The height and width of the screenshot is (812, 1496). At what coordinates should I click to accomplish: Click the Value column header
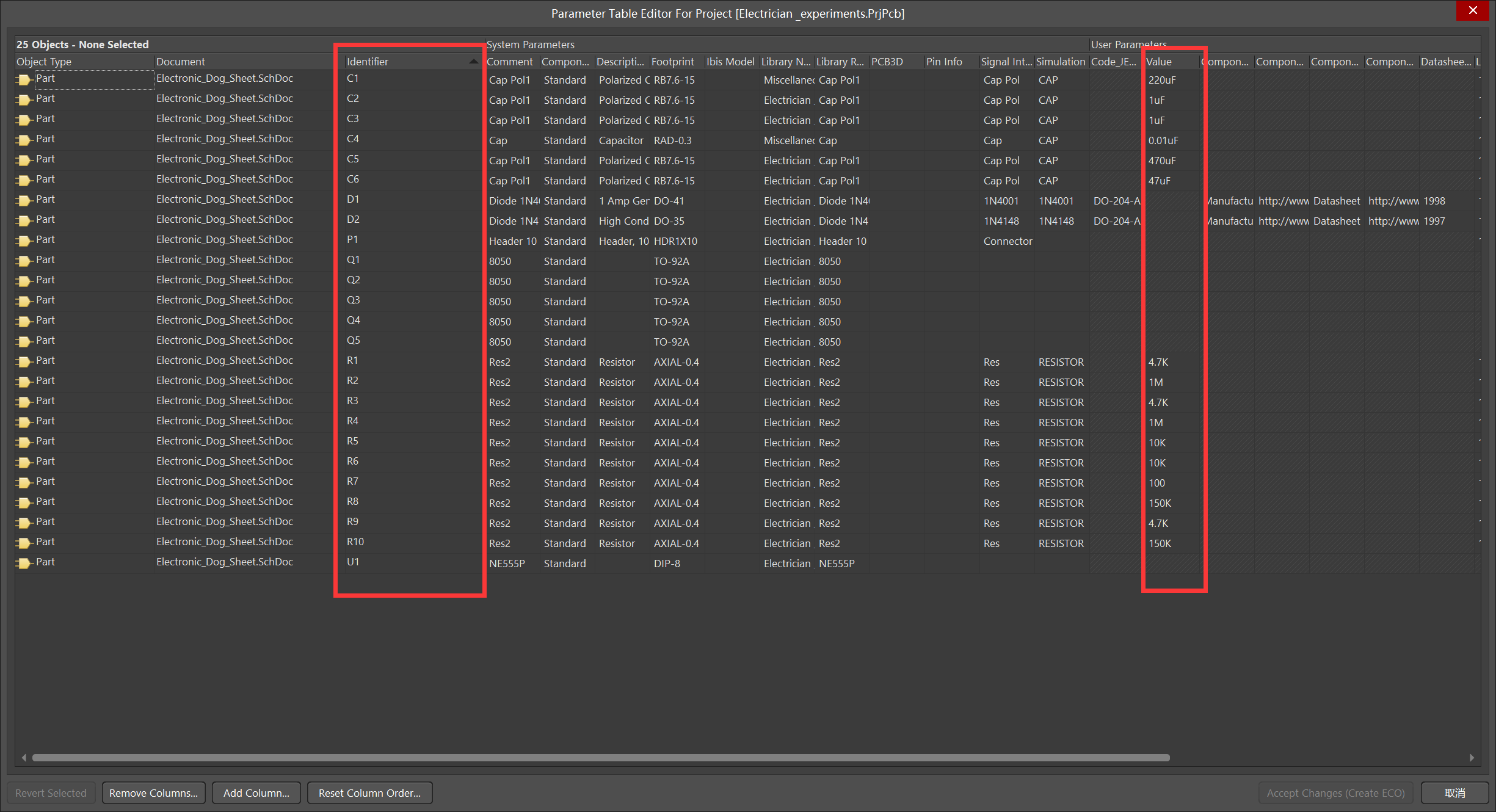tap(1159, 62)
